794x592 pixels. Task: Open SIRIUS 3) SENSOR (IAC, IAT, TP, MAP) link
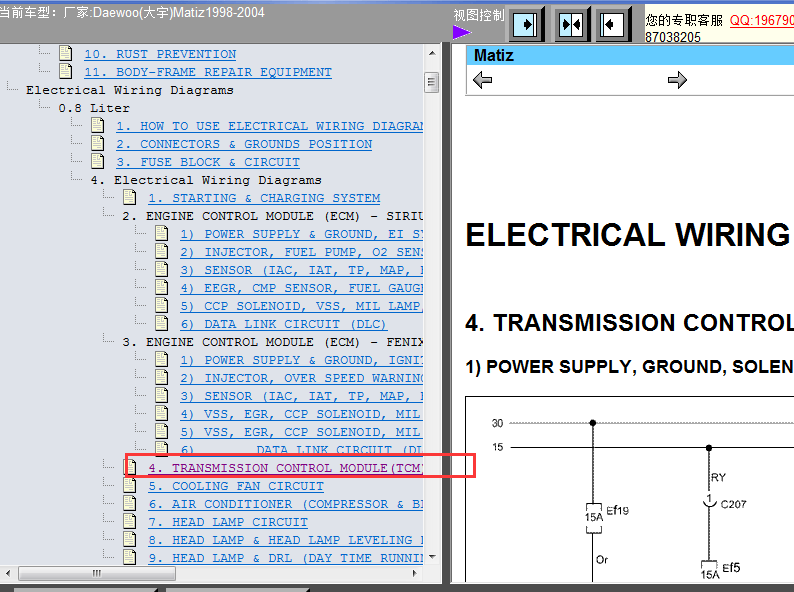click(302, 270)
